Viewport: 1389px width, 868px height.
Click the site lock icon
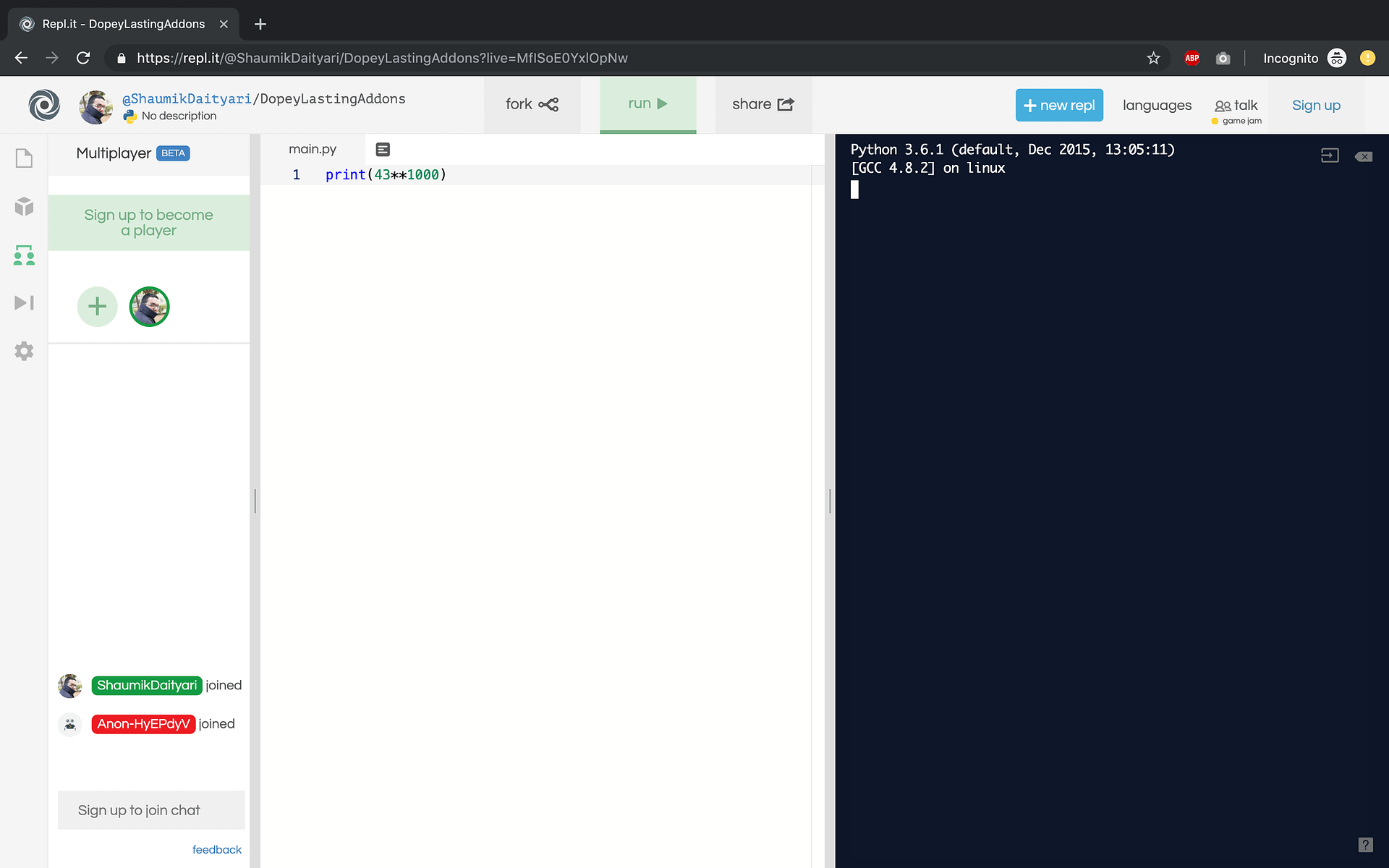point(122,58)
